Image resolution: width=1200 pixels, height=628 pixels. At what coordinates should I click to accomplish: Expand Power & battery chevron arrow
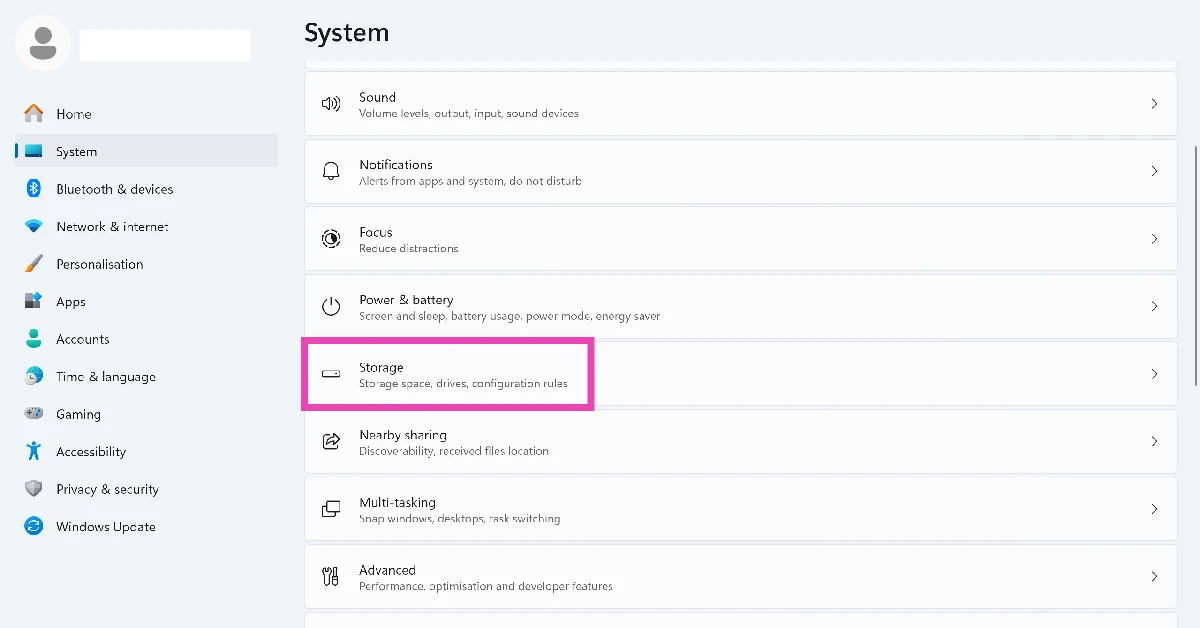1154,307
